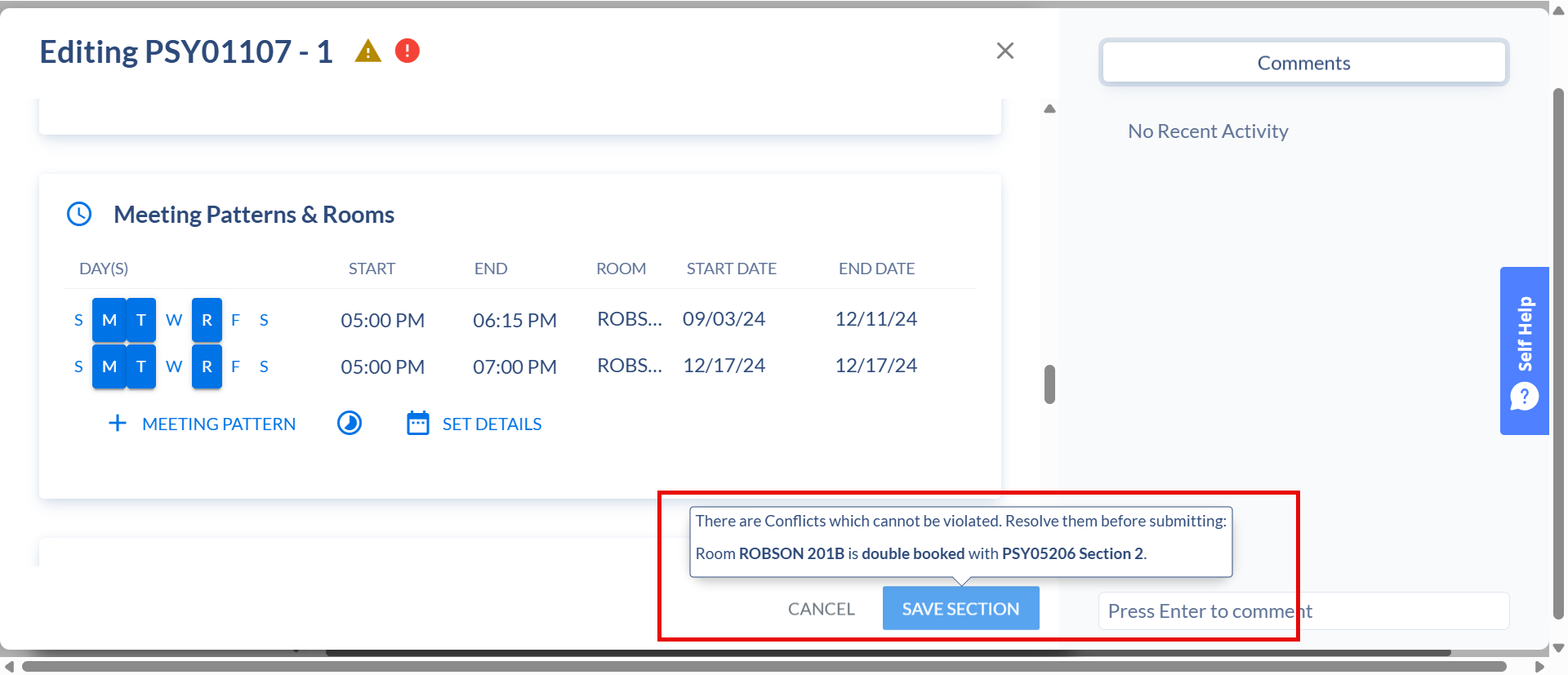This screenshot has height=675, width=1568.
Task: Toggle Thursday in the 12/17/24 meeting row
Action: [207, 366]
